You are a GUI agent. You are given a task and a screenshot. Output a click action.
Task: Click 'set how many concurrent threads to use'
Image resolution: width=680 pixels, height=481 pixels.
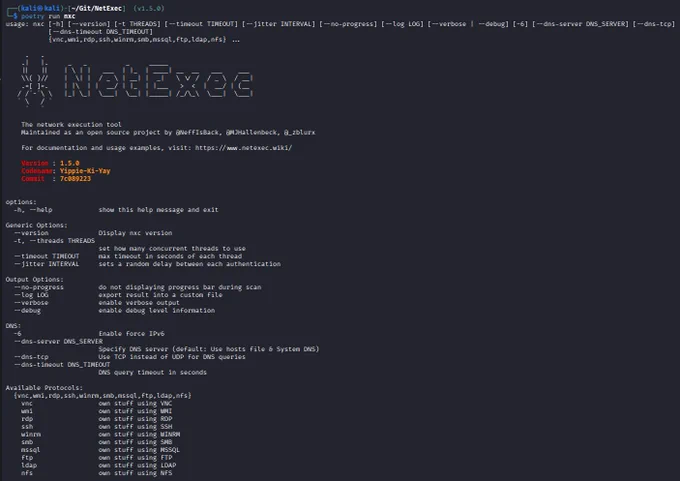[x=172, y=249]
